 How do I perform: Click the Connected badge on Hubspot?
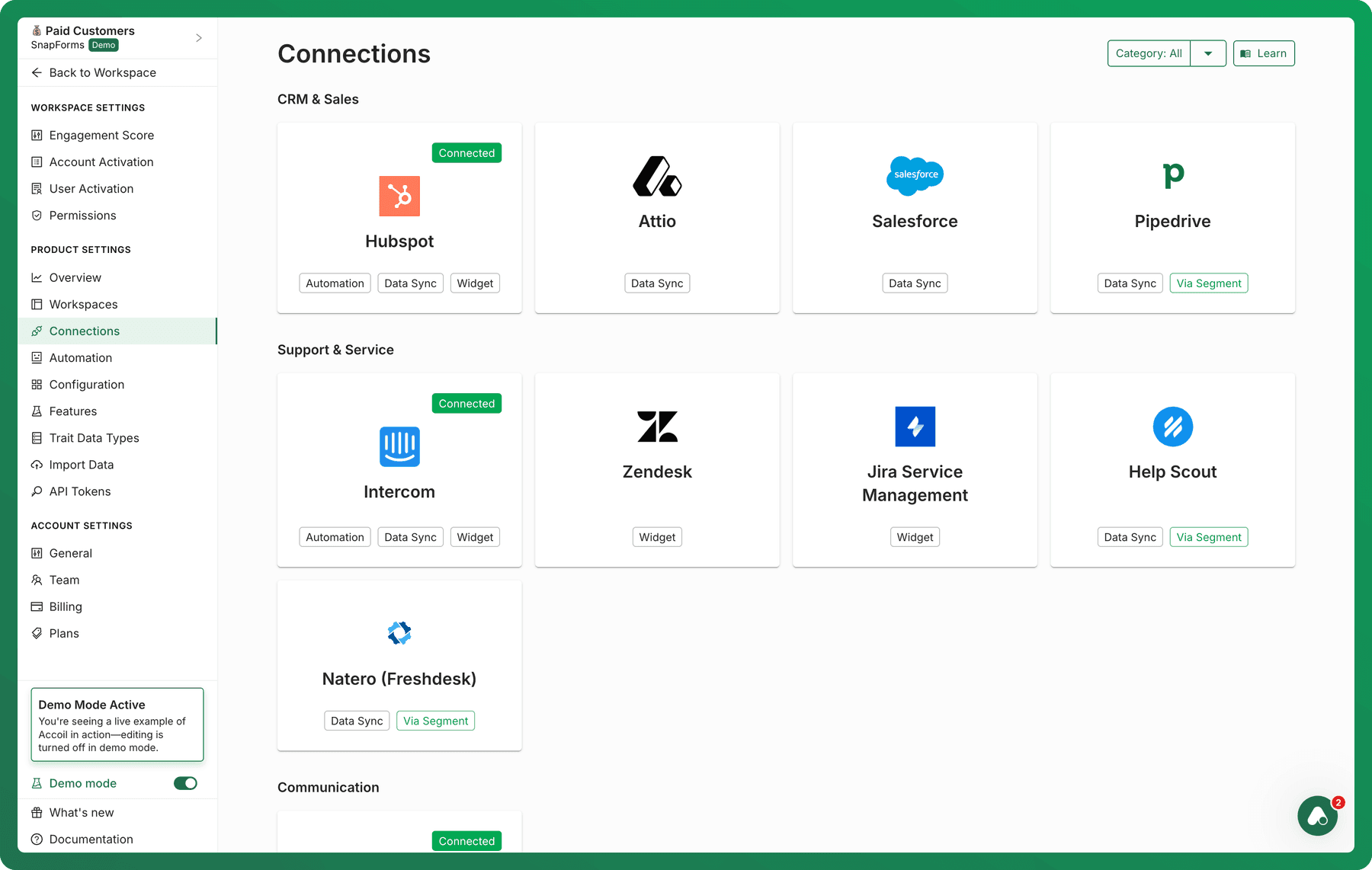[x=466, y=153]
